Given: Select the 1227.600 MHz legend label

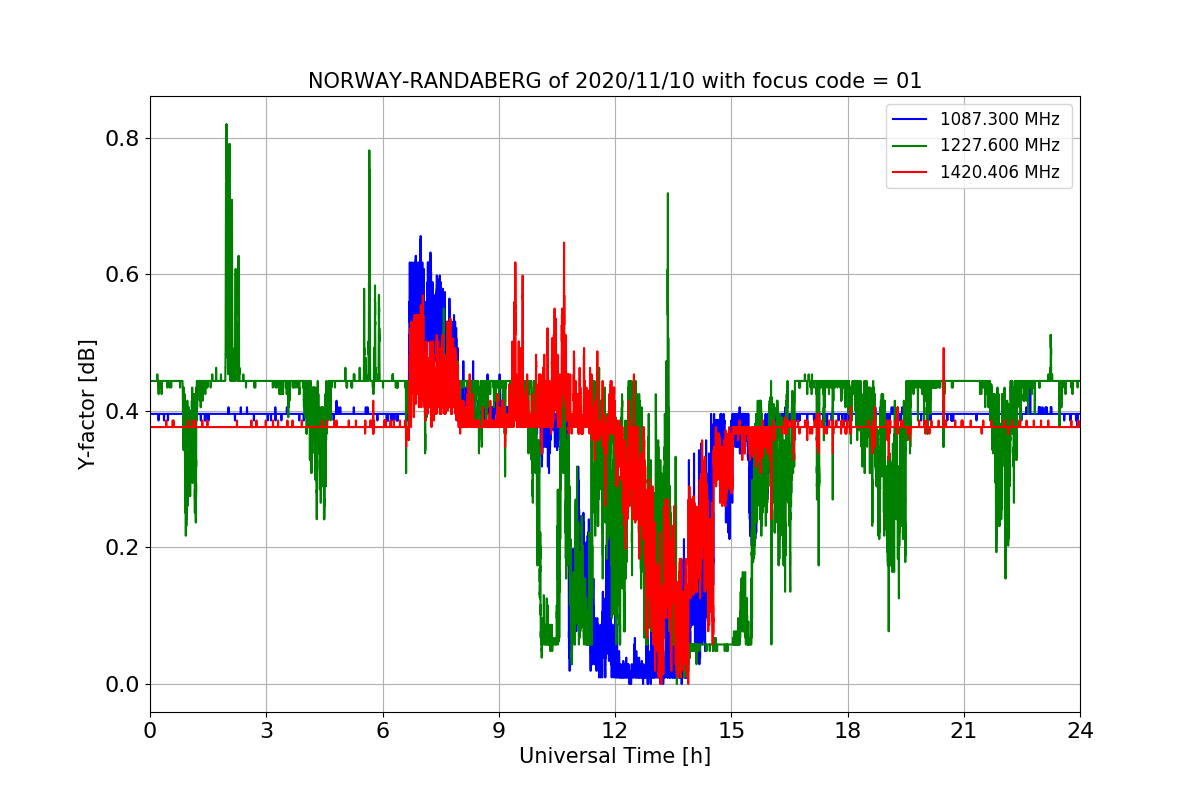Looking at the screenshot, I should tap(1000, 146).
